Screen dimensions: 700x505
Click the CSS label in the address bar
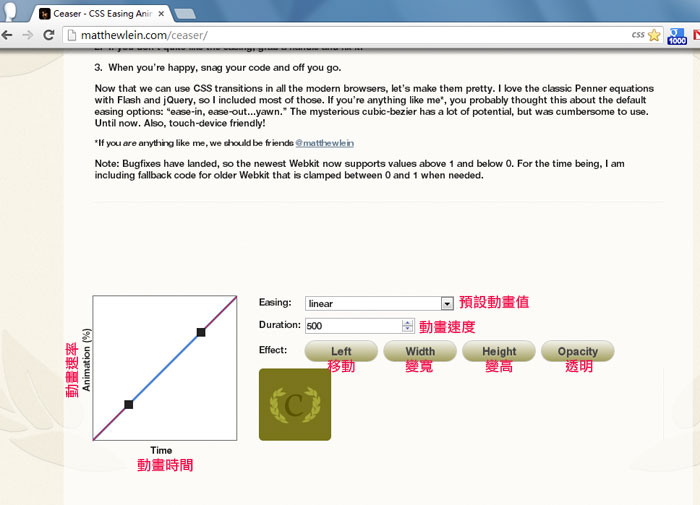click(x=638, y=35)
